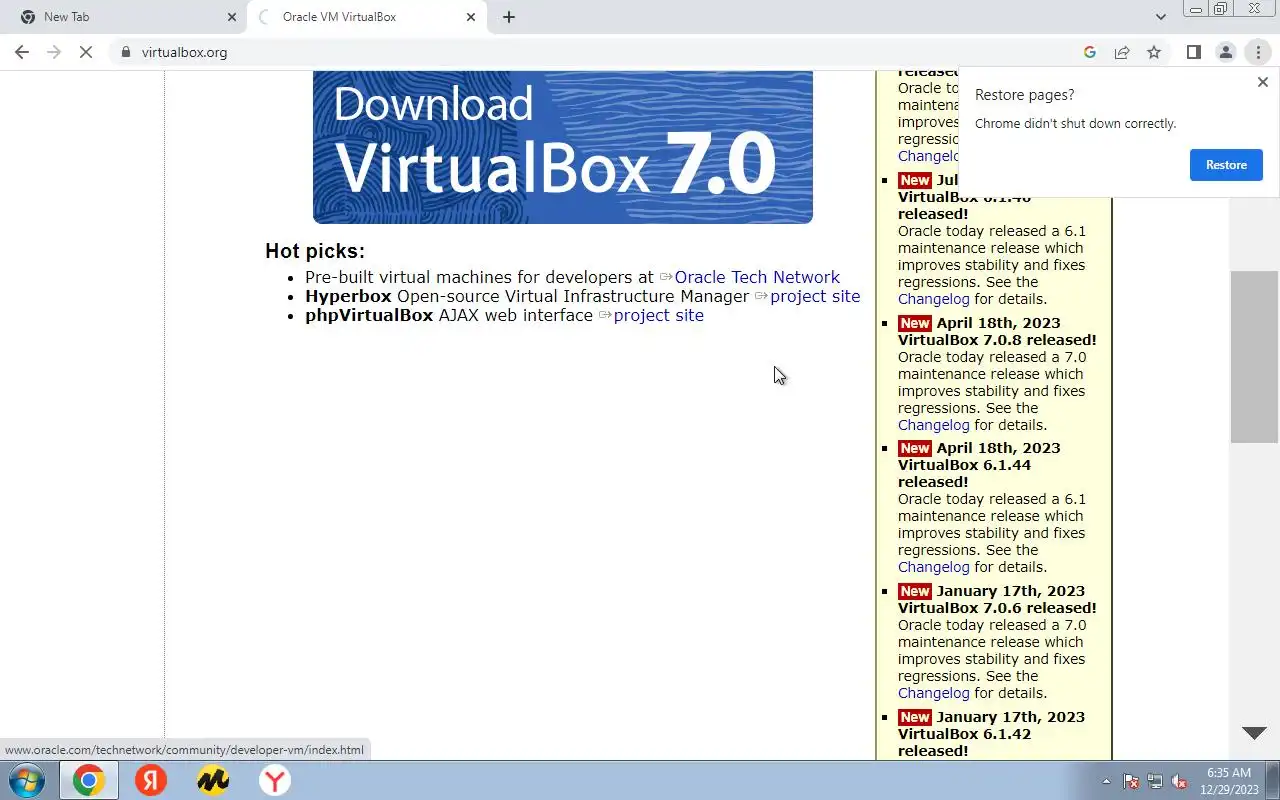Show hidden system tray icons arrow

pos(1106,781)
